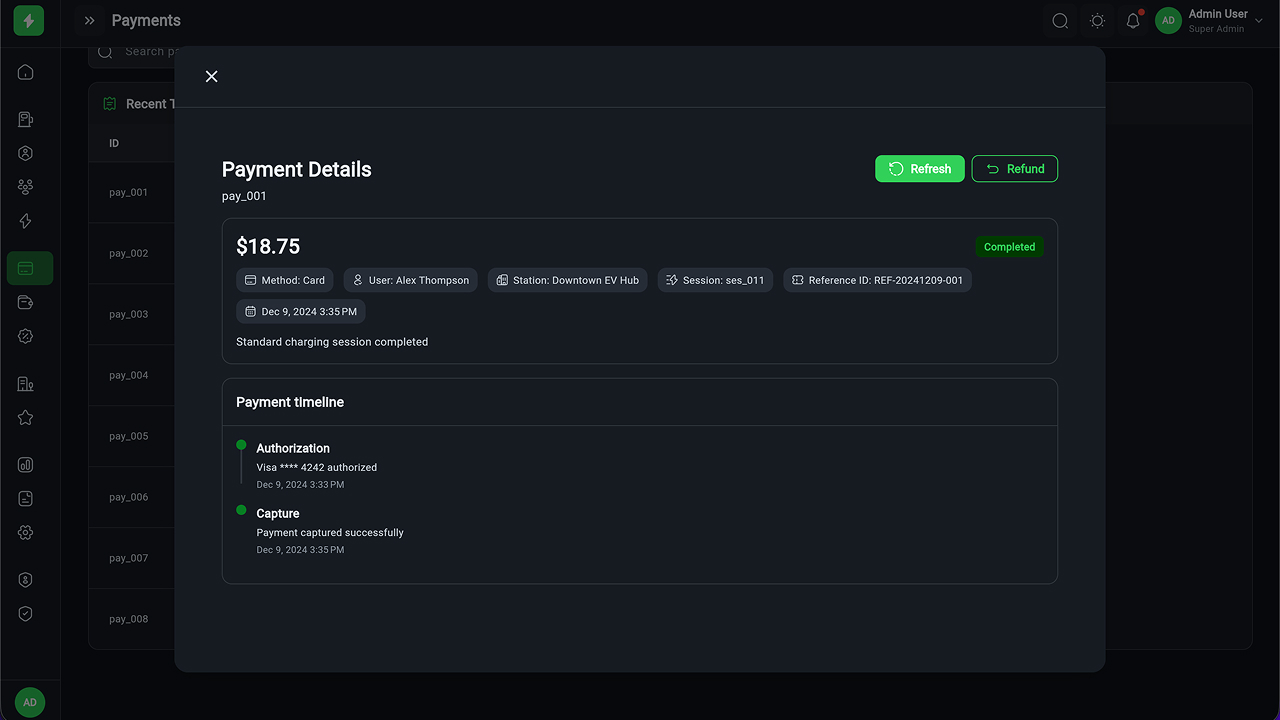This screenshot has width=1280, height=720.
Task: Open the bar chart analytics icon
Action: (x=26, y=465)
